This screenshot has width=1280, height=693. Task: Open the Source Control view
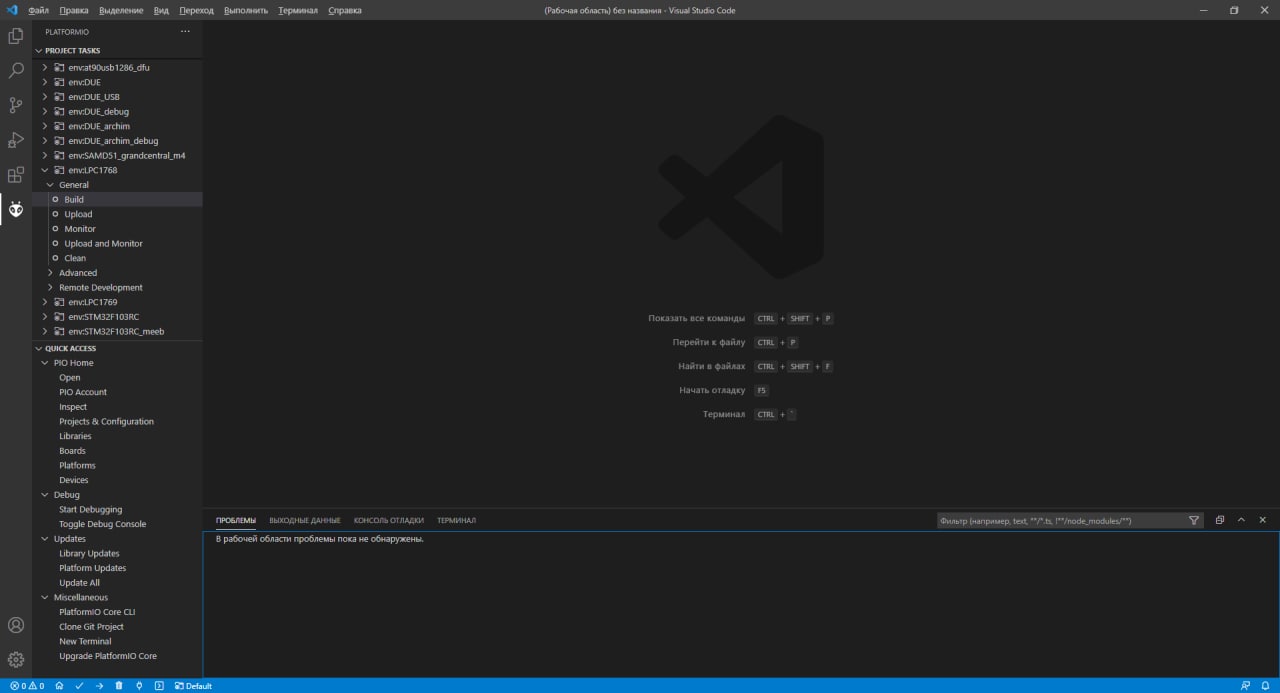16,105
